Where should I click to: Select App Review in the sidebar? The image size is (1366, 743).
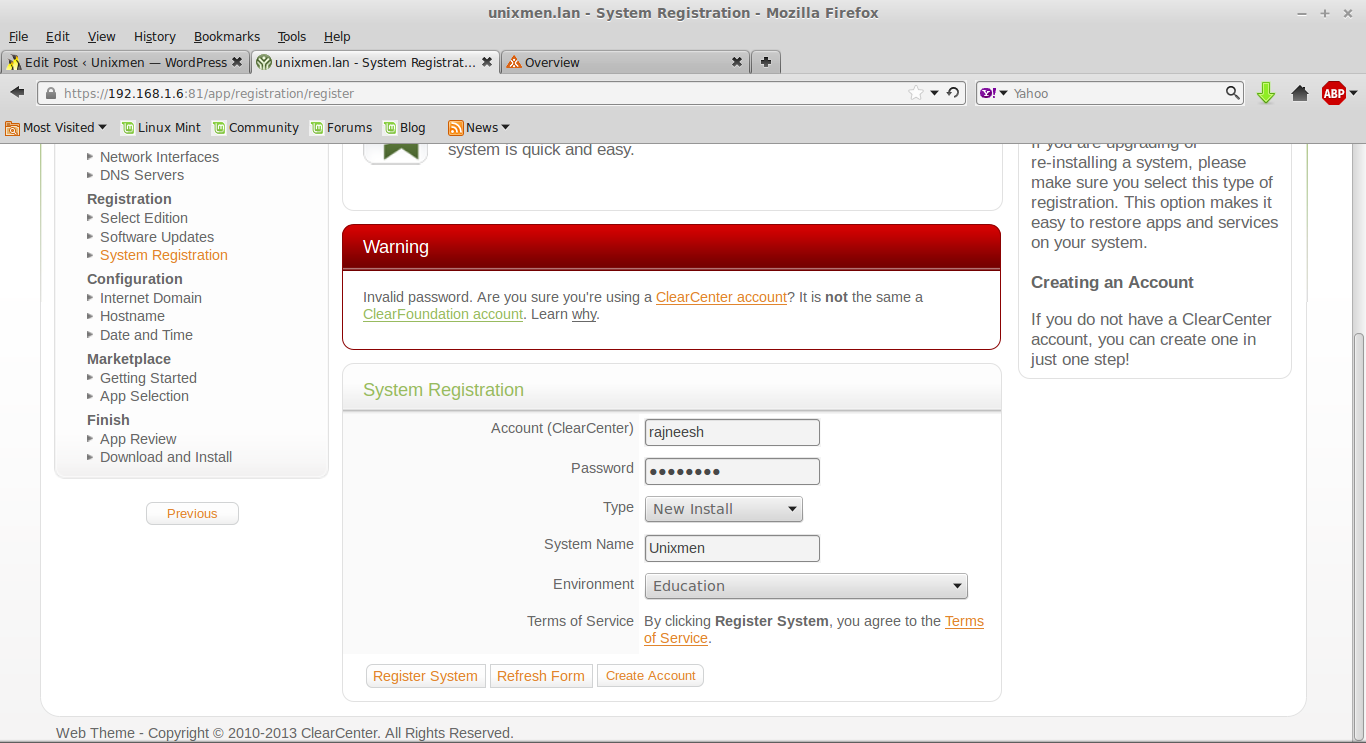138,439
